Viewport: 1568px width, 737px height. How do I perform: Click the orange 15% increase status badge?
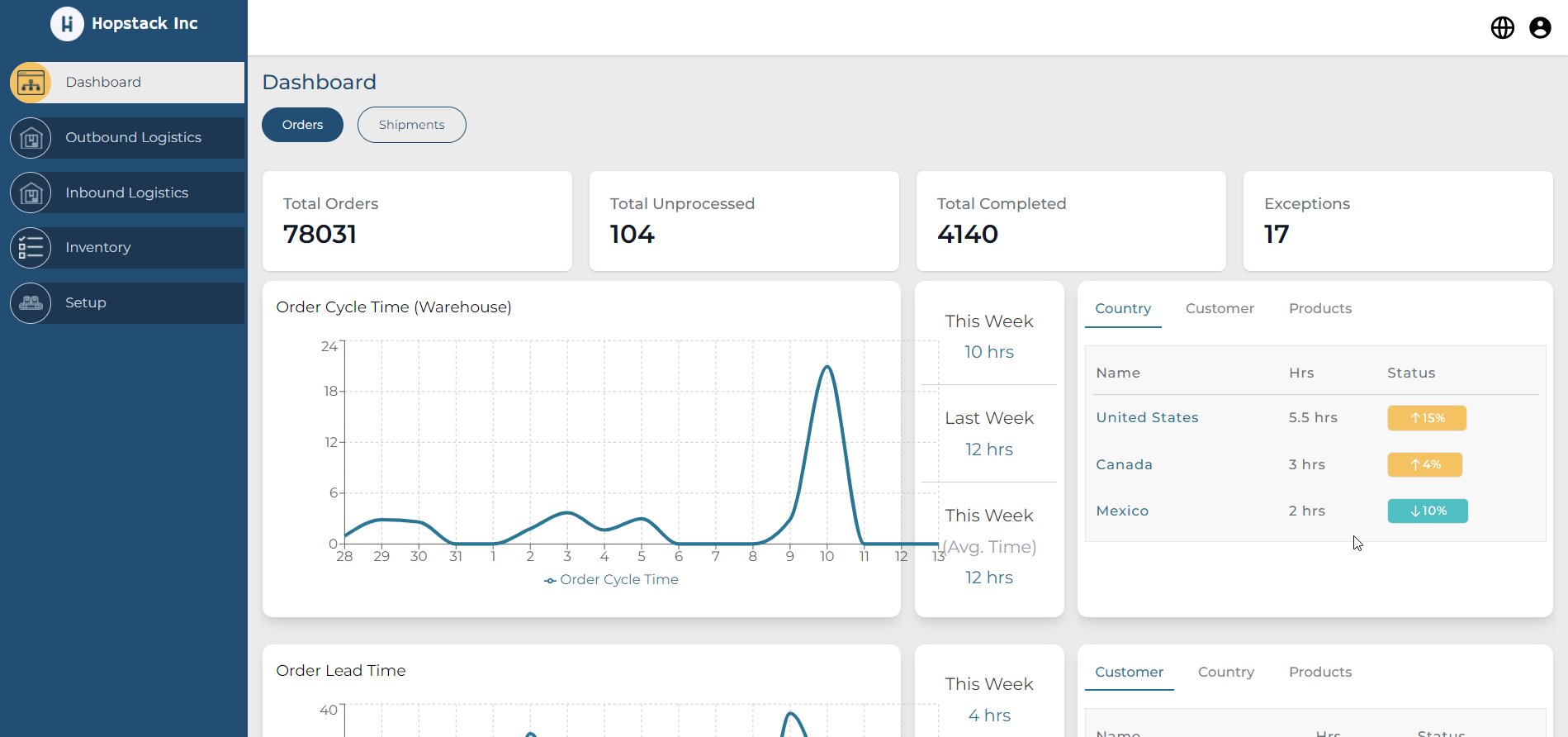[x=1426, y=418]
